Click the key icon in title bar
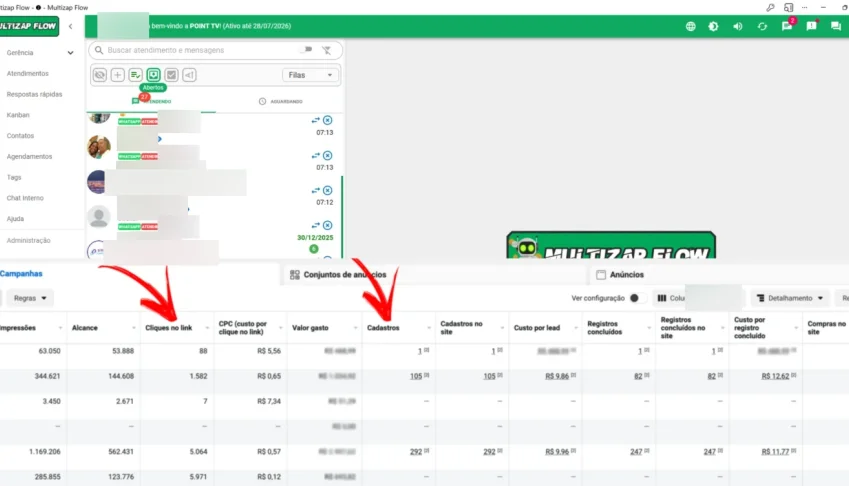The image size is (849, 486). [x=770, y=8]
